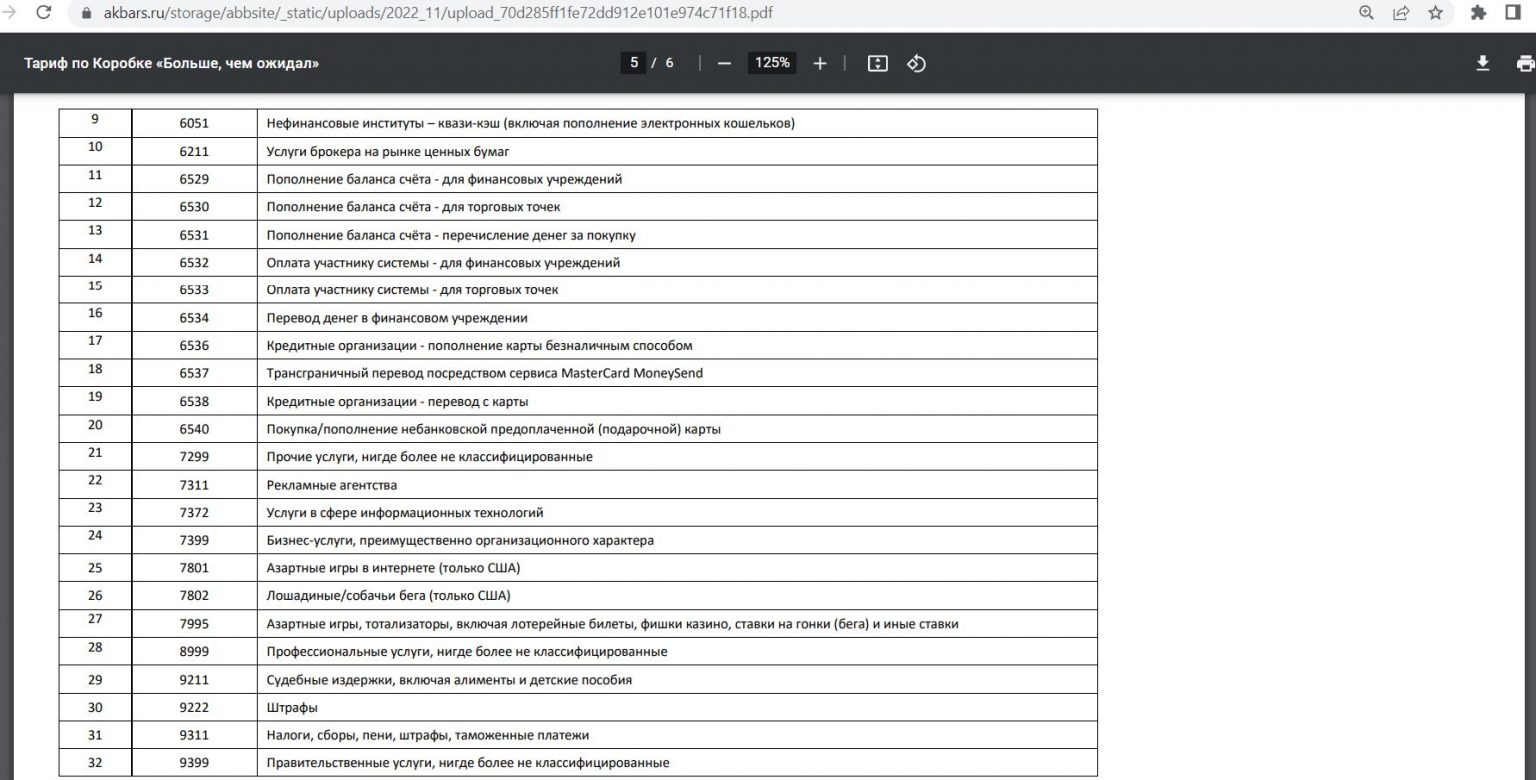Reload the page with the browser refresh icon
1536x780 pixels.
pyautogui.click(x=44, y=13)
